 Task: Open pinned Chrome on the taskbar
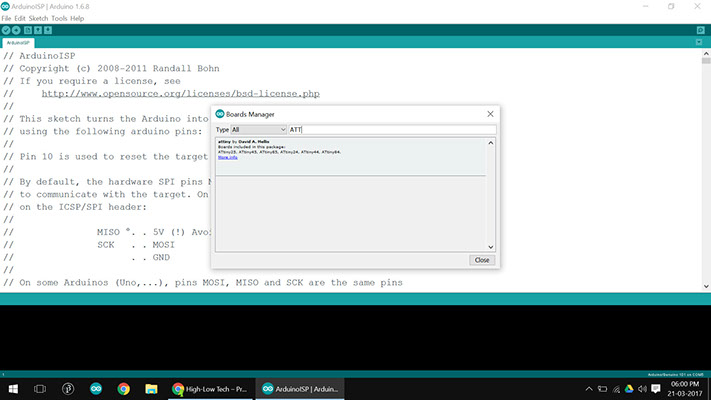click(x=123, y=389)
